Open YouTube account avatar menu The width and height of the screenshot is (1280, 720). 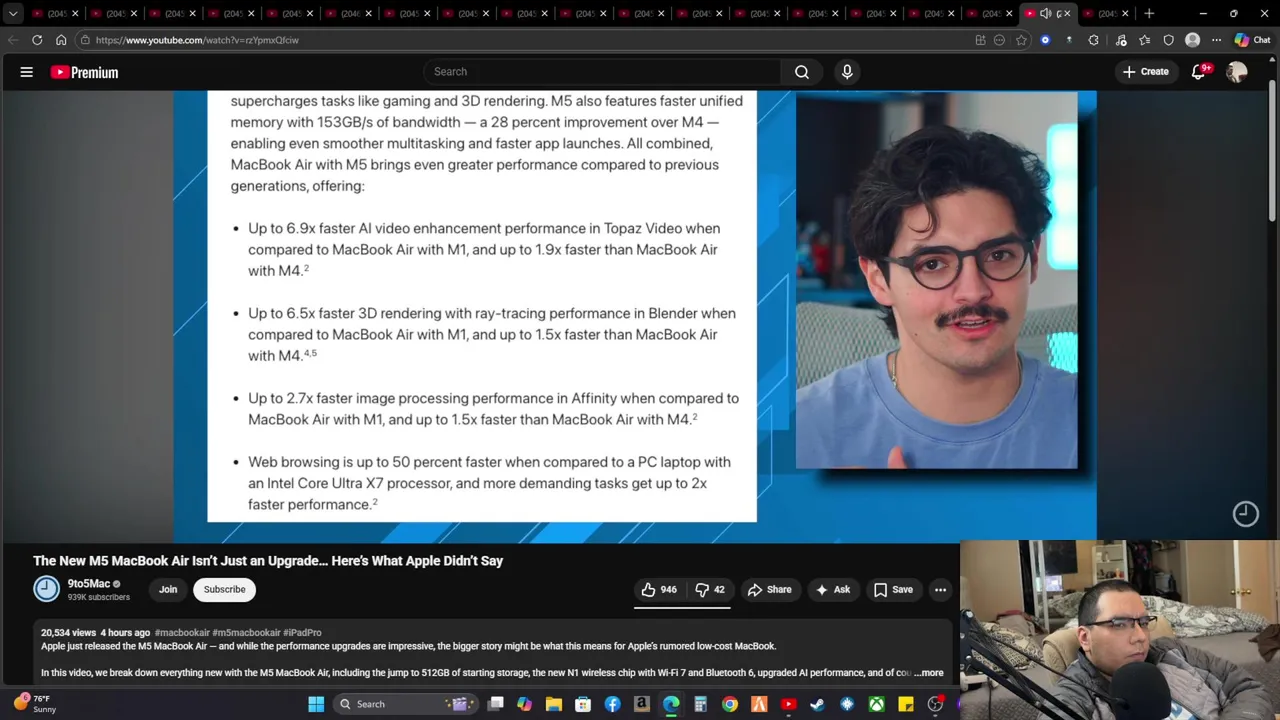click(1237, 72)
